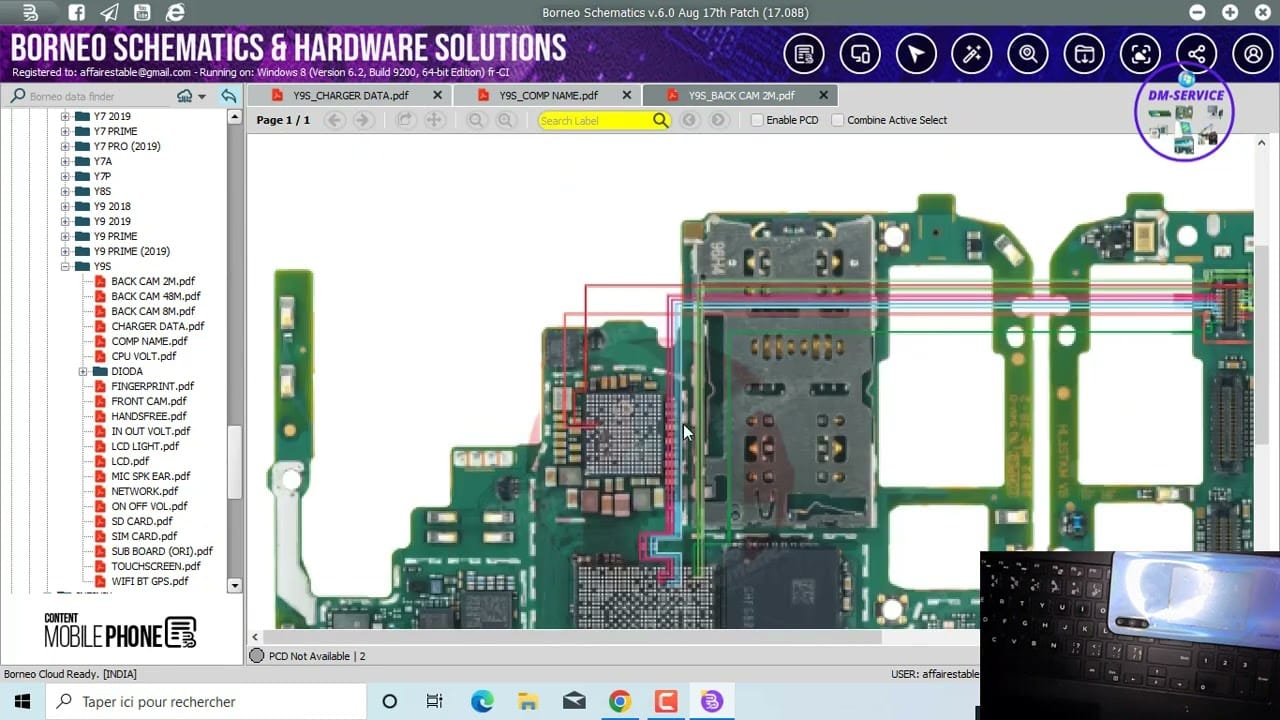Collapse the Y9S folder in tree
The image size is (1280, 720).
(x=65, y=266)
